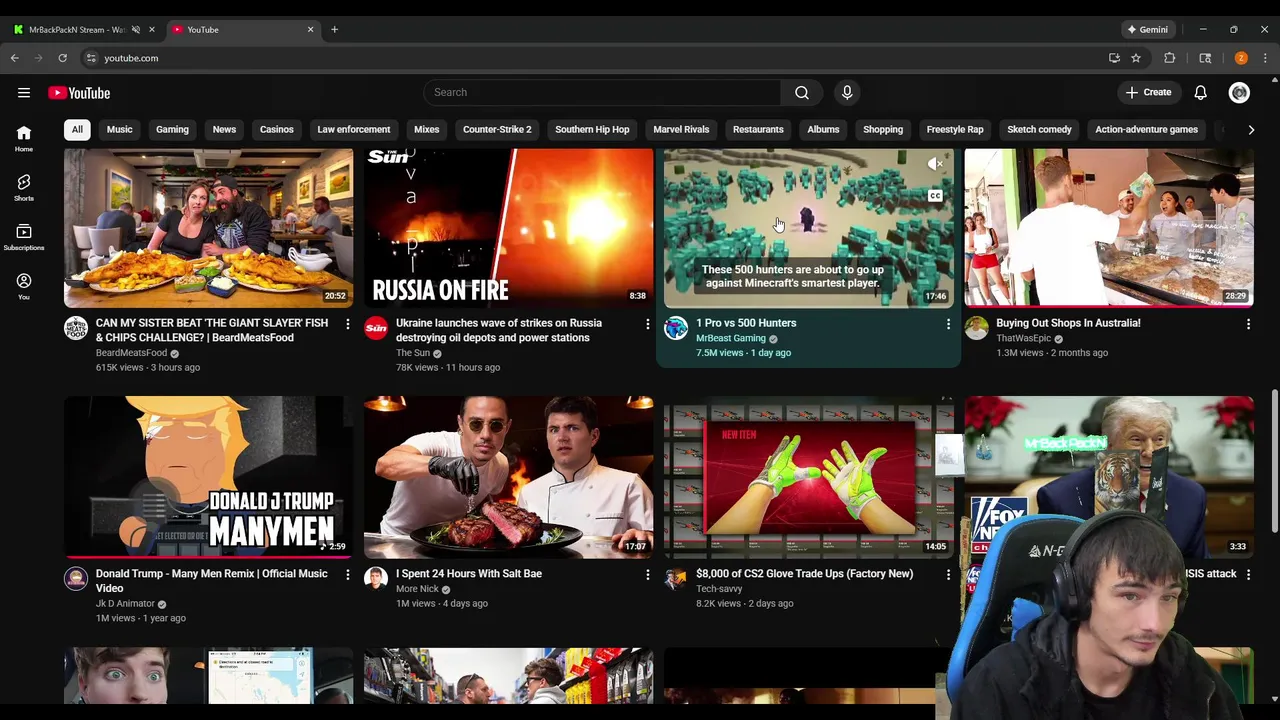Open options for the Many Men Remix video
Screen dimensions: 1280x720
click(x=348, y=575)
